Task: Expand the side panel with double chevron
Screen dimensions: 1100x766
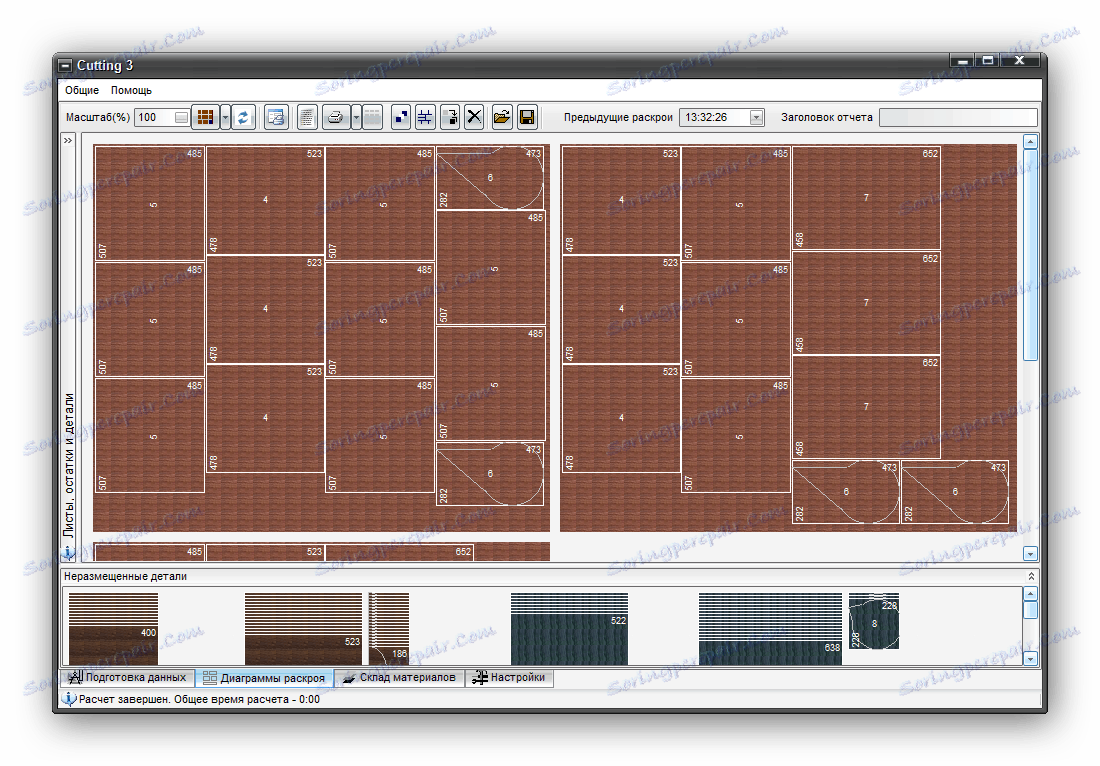Action: [68, 141]
